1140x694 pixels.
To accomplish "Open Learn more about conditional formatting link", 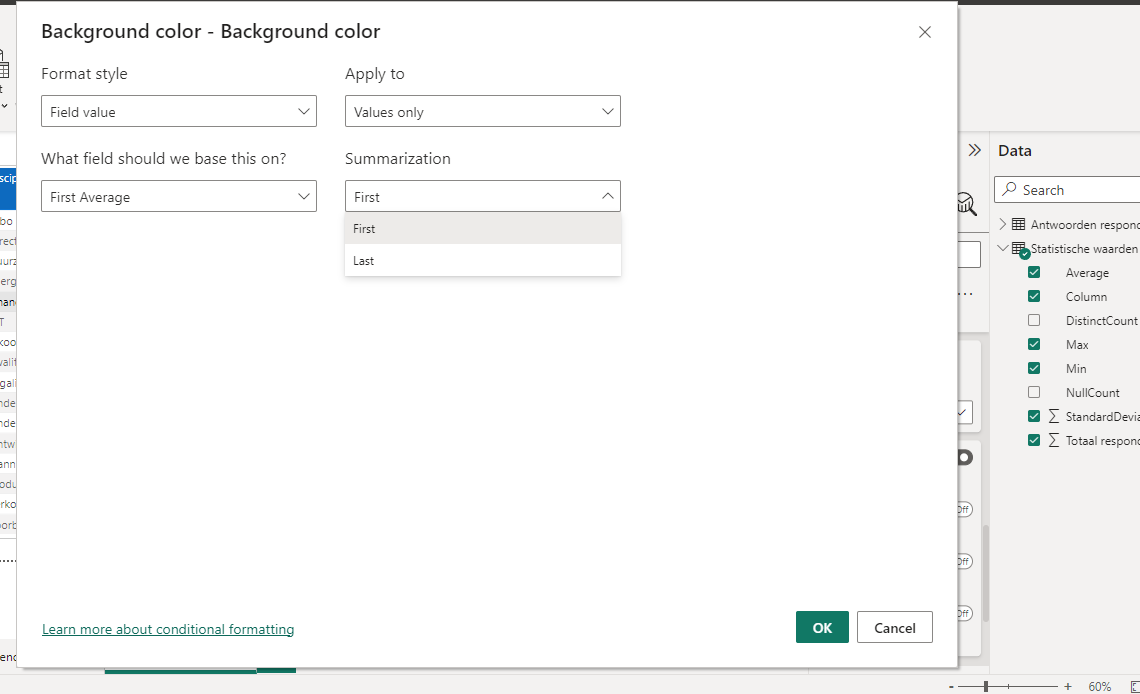I will (168, 629).
